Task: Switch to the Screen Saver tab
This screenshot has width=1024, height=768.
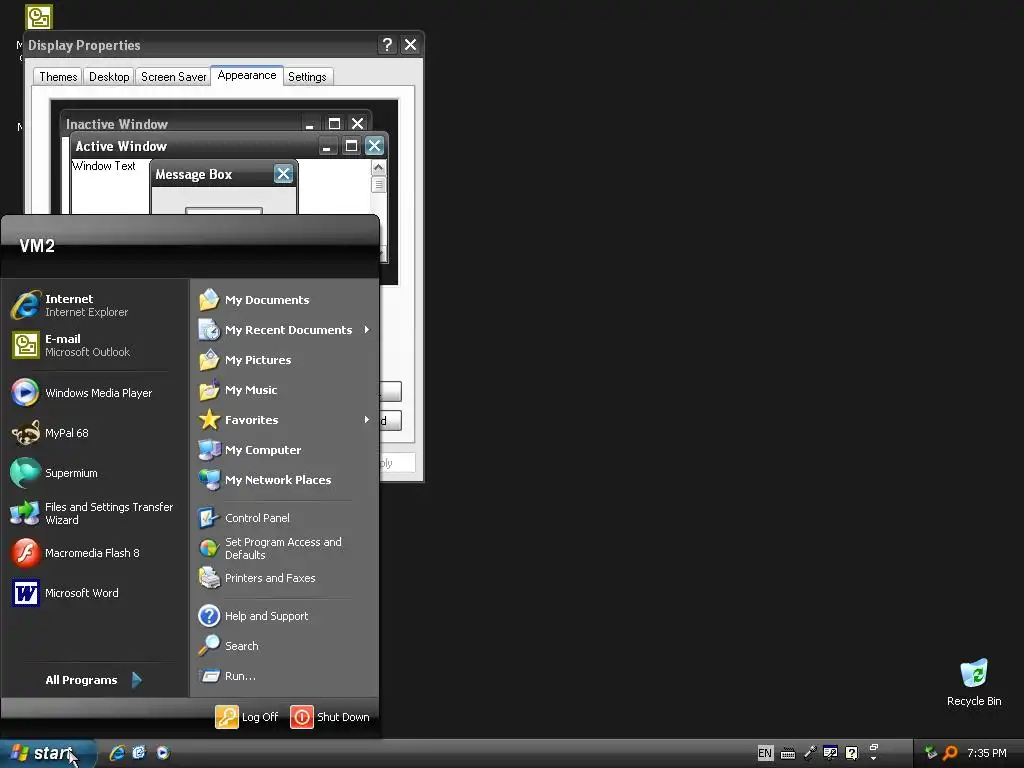Action: tap(173, 77)
